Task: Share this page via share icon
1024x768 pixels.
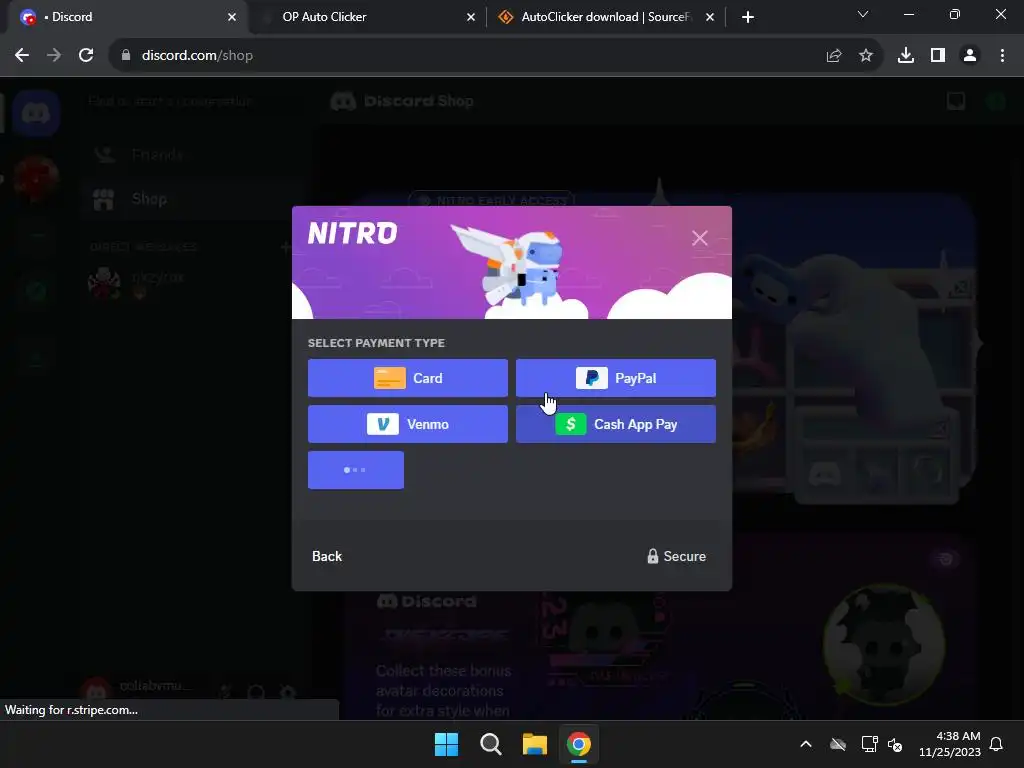Action: click(833, 56)
